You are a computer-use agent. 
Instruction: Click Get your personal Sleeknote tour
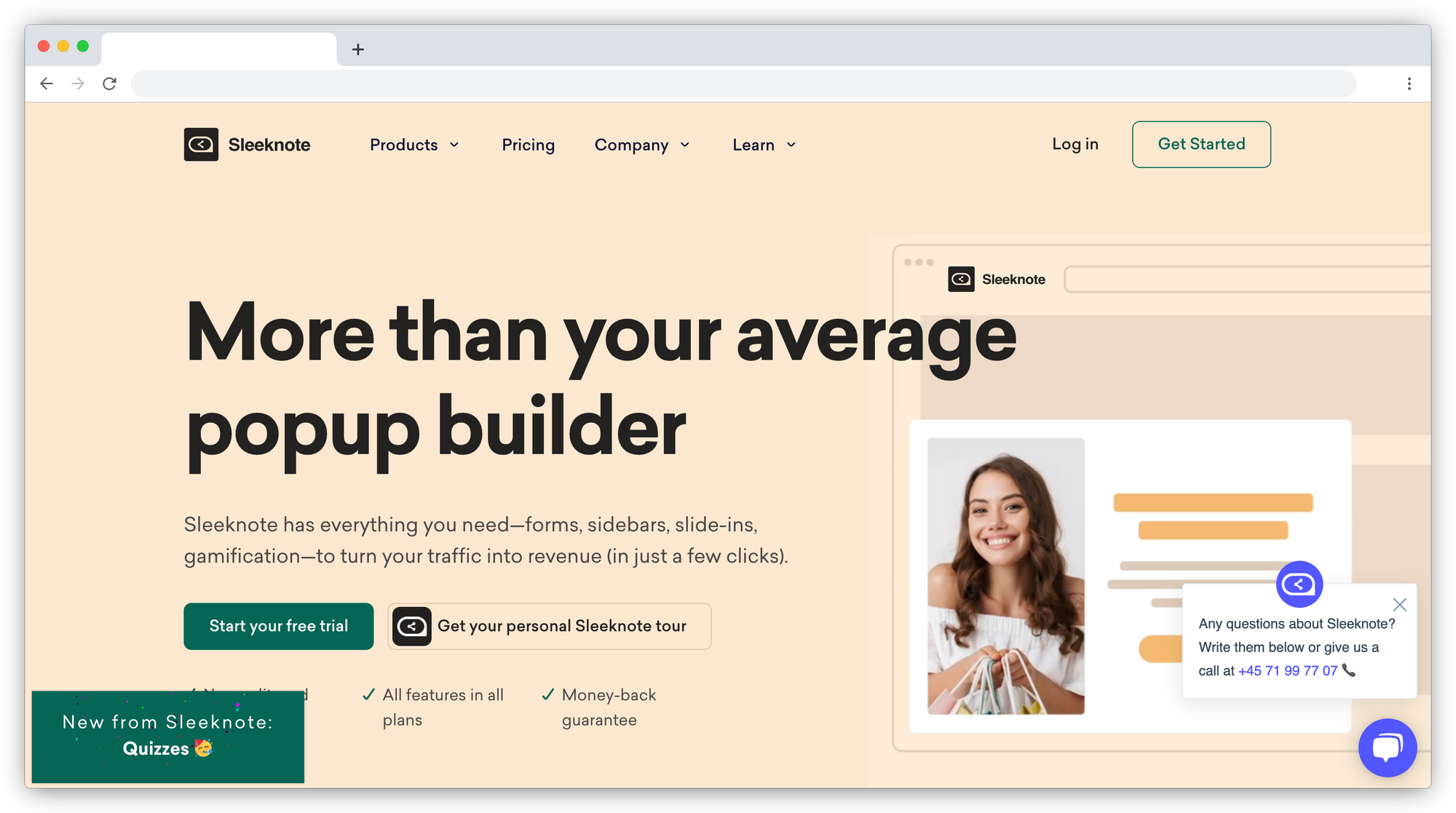(550, 626)
